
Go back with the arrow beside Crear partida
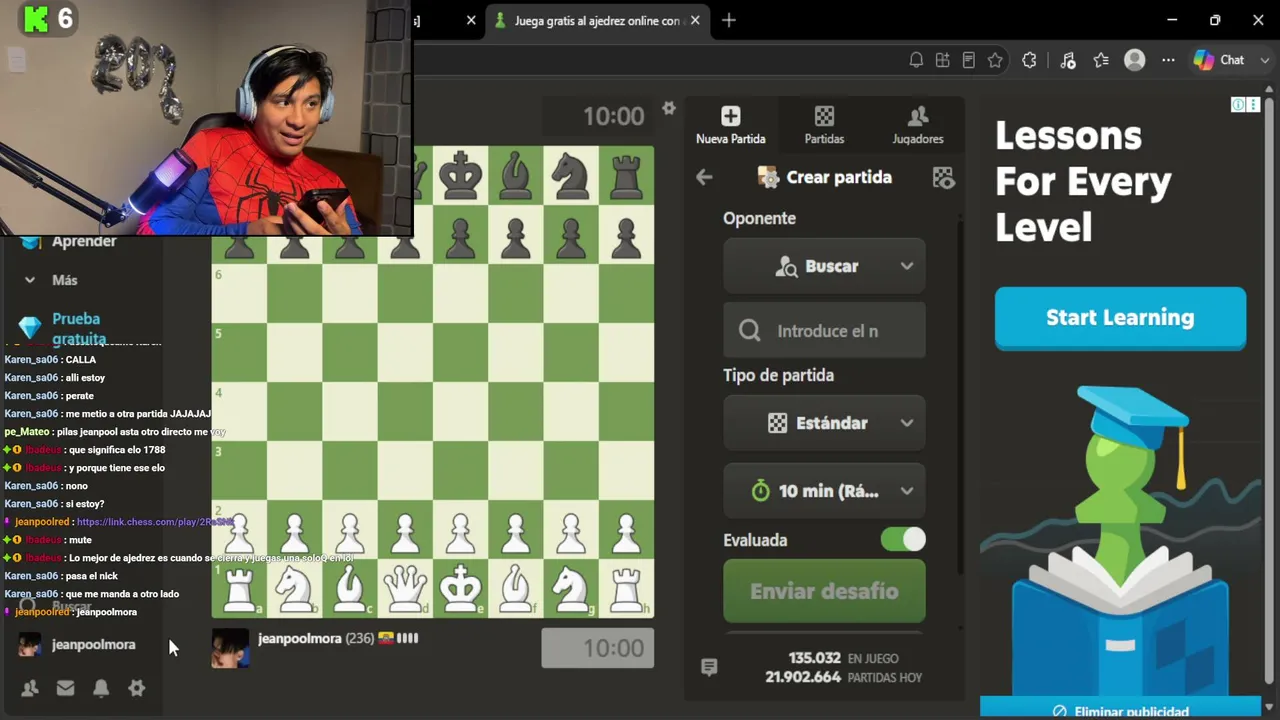pos(704,177)
